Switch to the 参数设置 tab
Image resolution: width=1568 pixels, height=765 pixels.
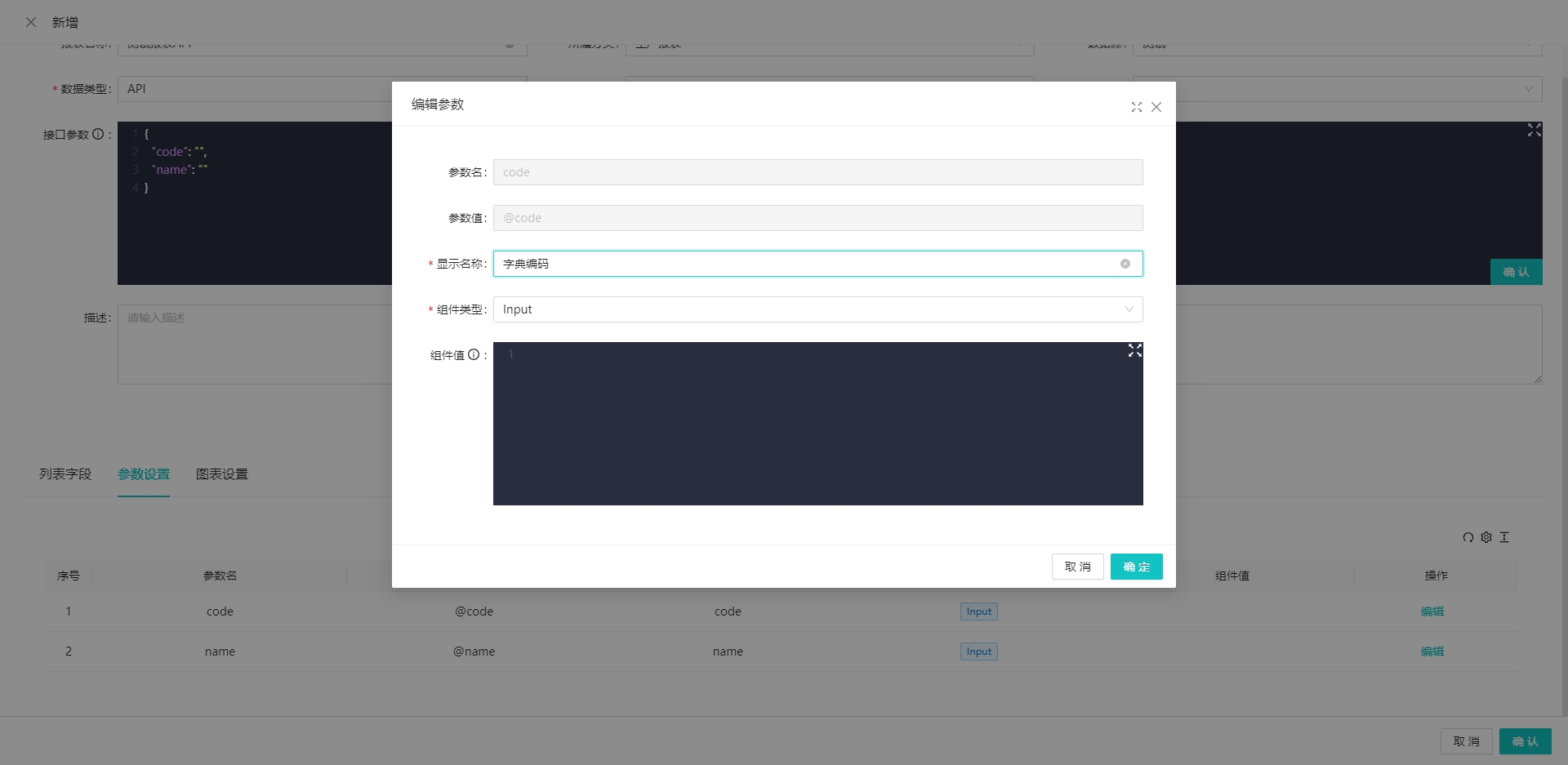tap(144, 474)
